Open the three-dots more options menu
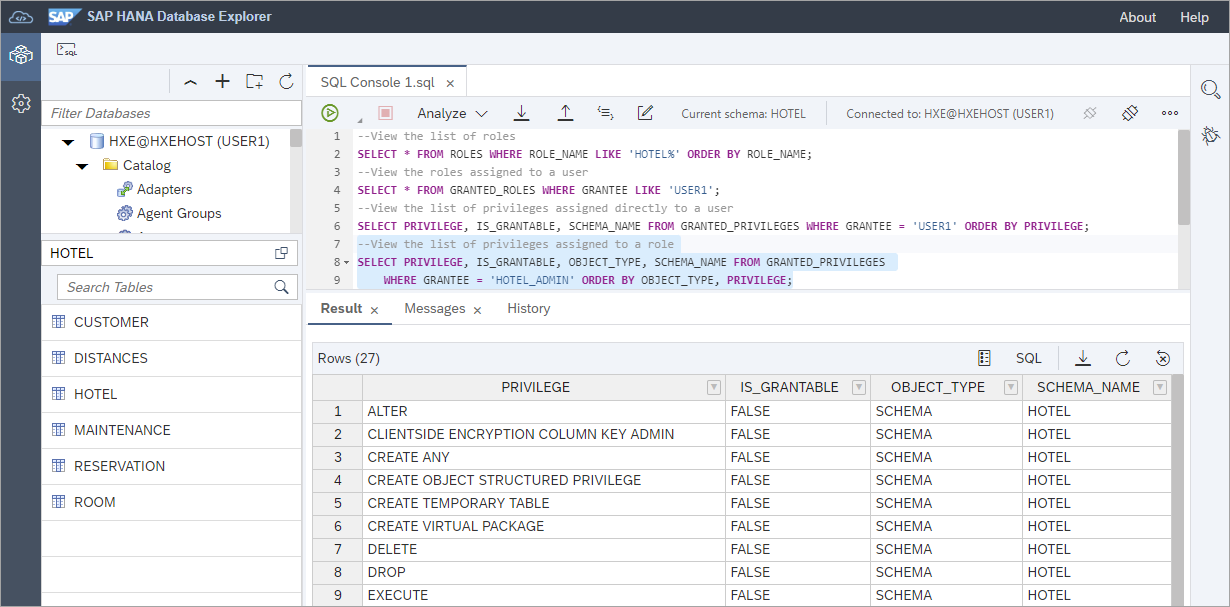1230x607 pixels. click(1170, 114)
